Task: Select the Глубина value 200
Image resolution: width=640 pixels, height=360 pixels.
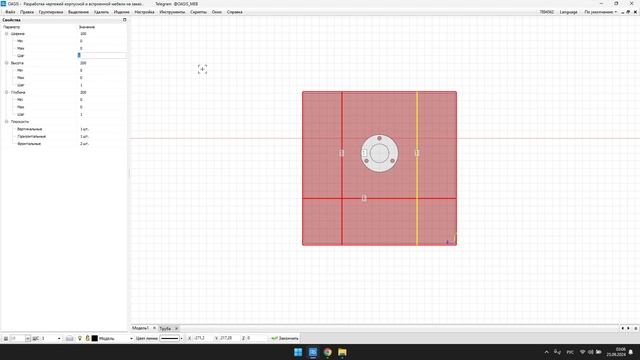Action: pos(83,92)
